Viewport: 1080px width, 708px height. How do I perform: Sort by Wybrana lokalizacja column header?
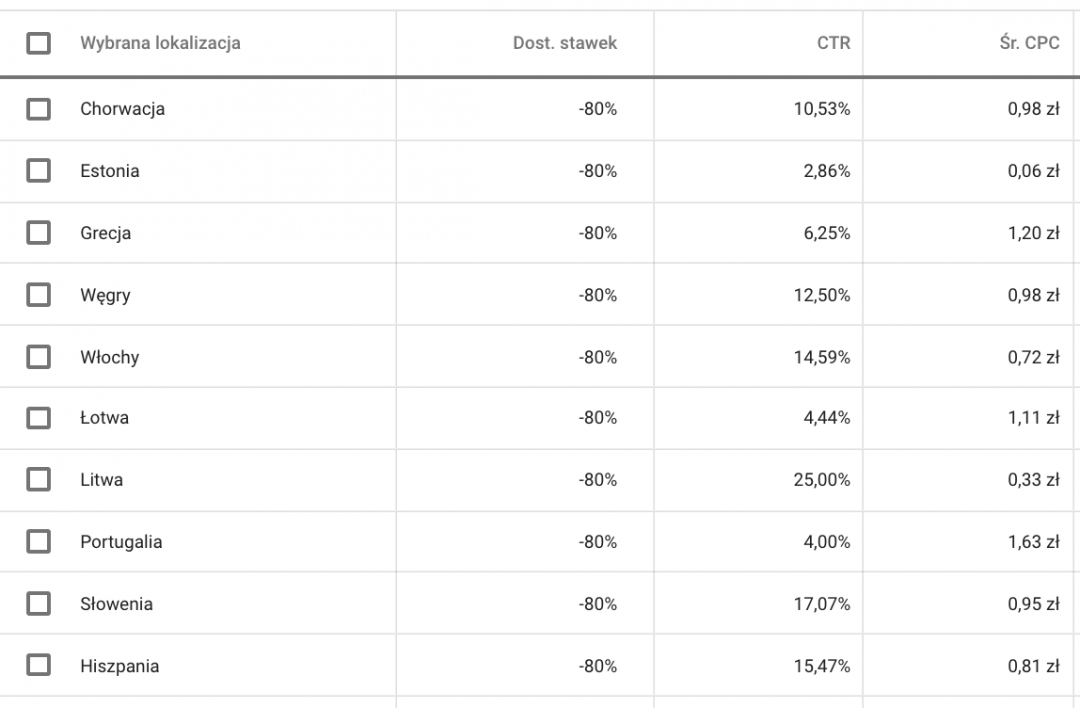tap(160, 43)
